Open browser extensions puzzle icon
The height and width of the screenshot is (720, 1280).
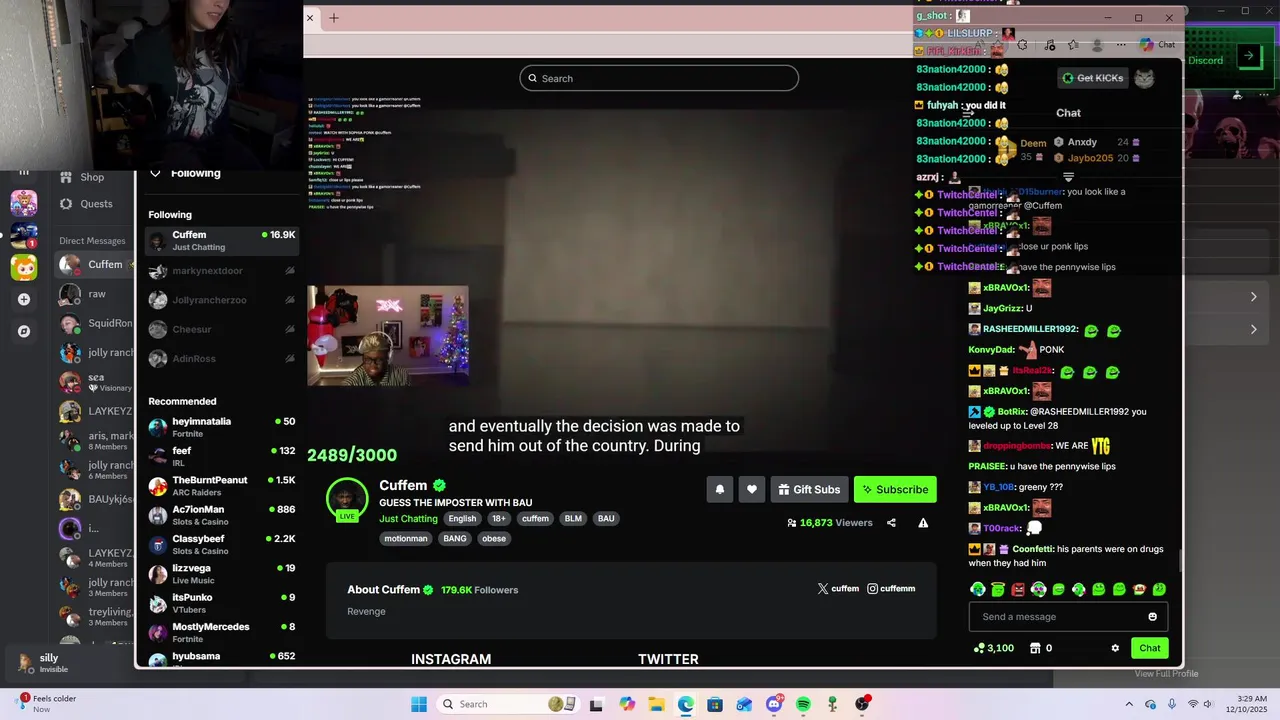click(1022, 45)
